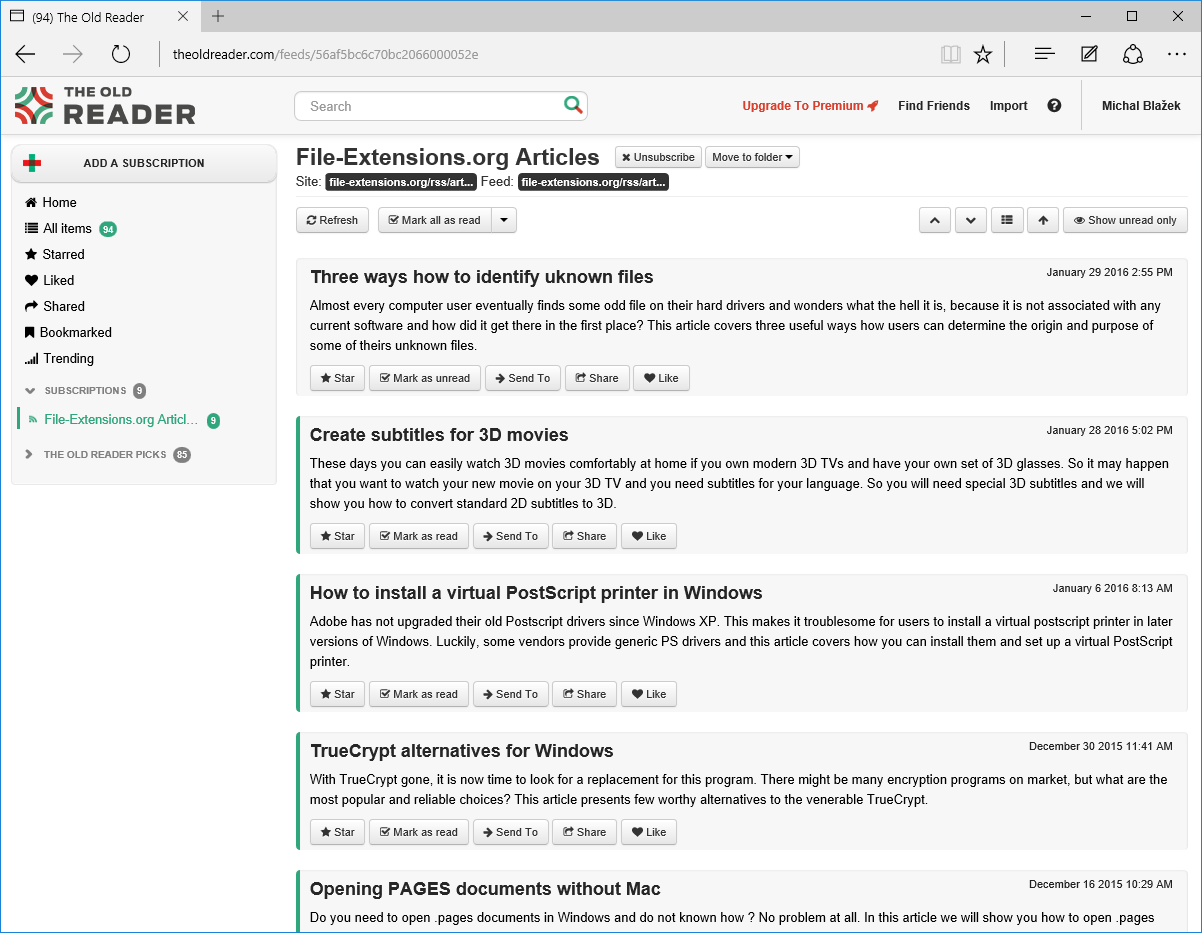Open the Move to folder dropdown
This screenshot has height=933, width=1202.
click(x=752, y=157)
